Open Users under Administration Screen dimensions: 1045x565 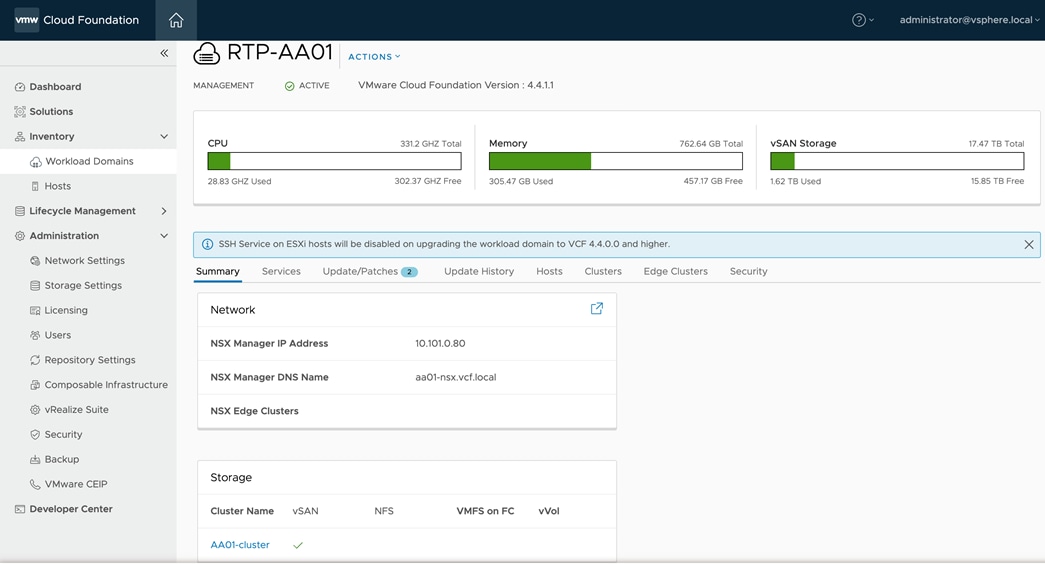tap(57, 335)
